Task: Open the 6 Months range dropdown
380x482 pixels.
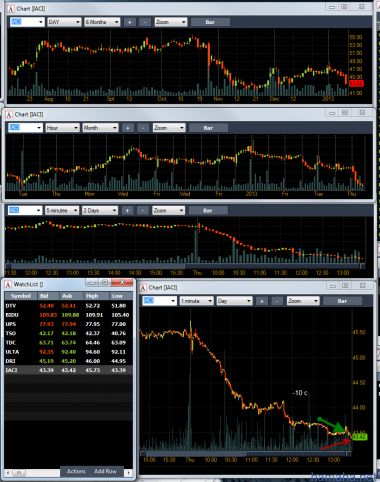Action: 102,22
